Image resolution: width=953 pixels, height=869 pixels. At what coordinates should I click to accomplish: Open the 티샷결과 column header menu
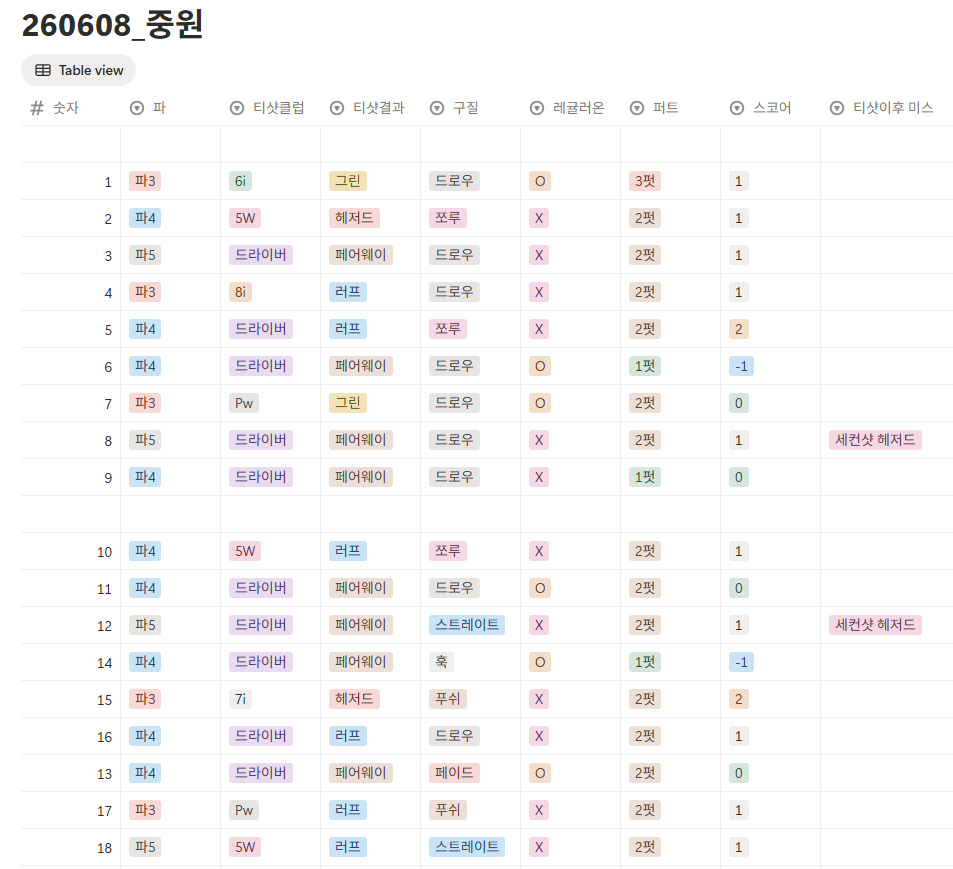[370, 108]
